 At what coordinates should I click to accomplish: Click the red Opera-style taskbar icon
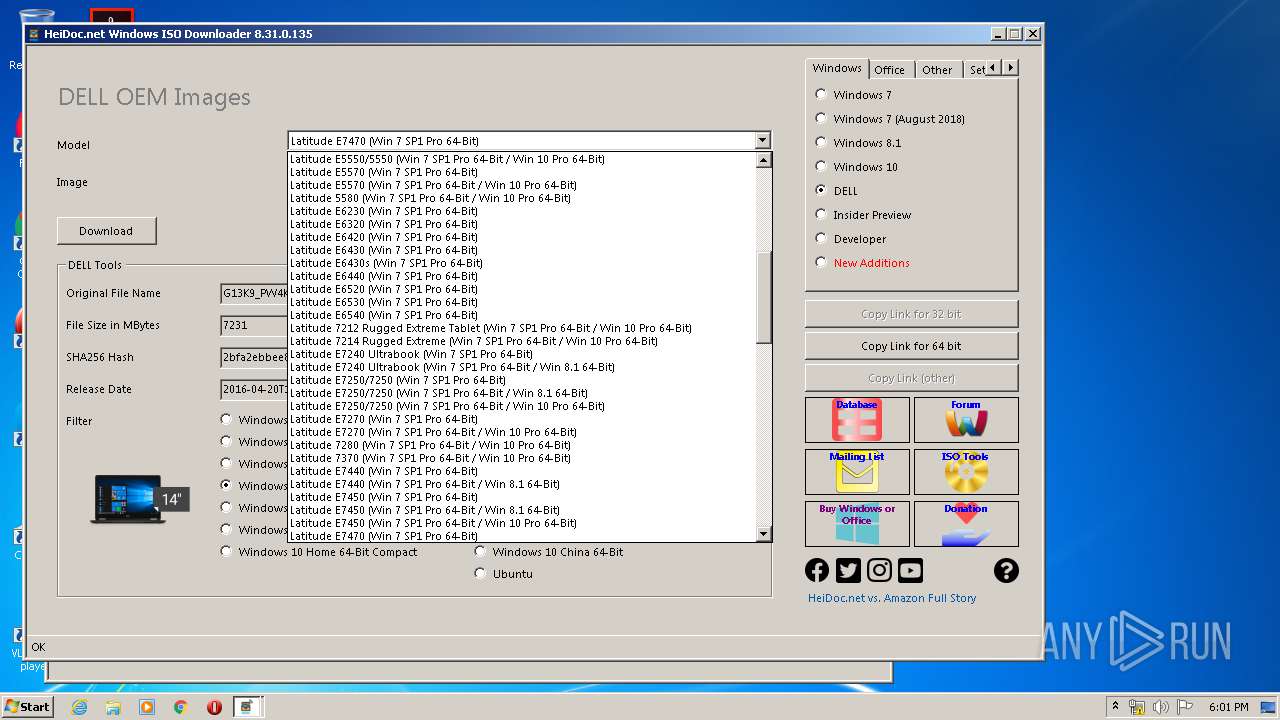214,707
